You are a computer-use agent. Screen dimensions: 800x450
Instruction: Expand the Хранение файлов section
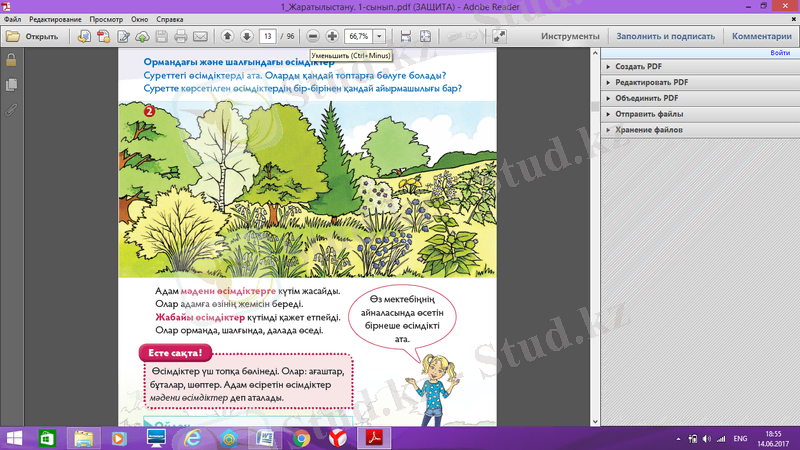649,130
